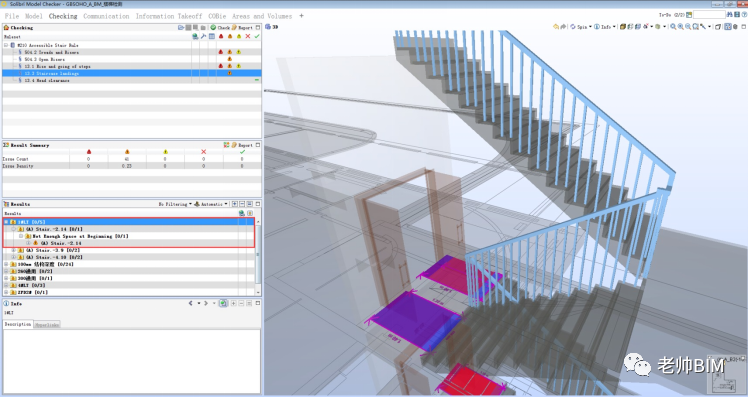
Task: Select the Spin navigation tool
Action: [579, 27]
